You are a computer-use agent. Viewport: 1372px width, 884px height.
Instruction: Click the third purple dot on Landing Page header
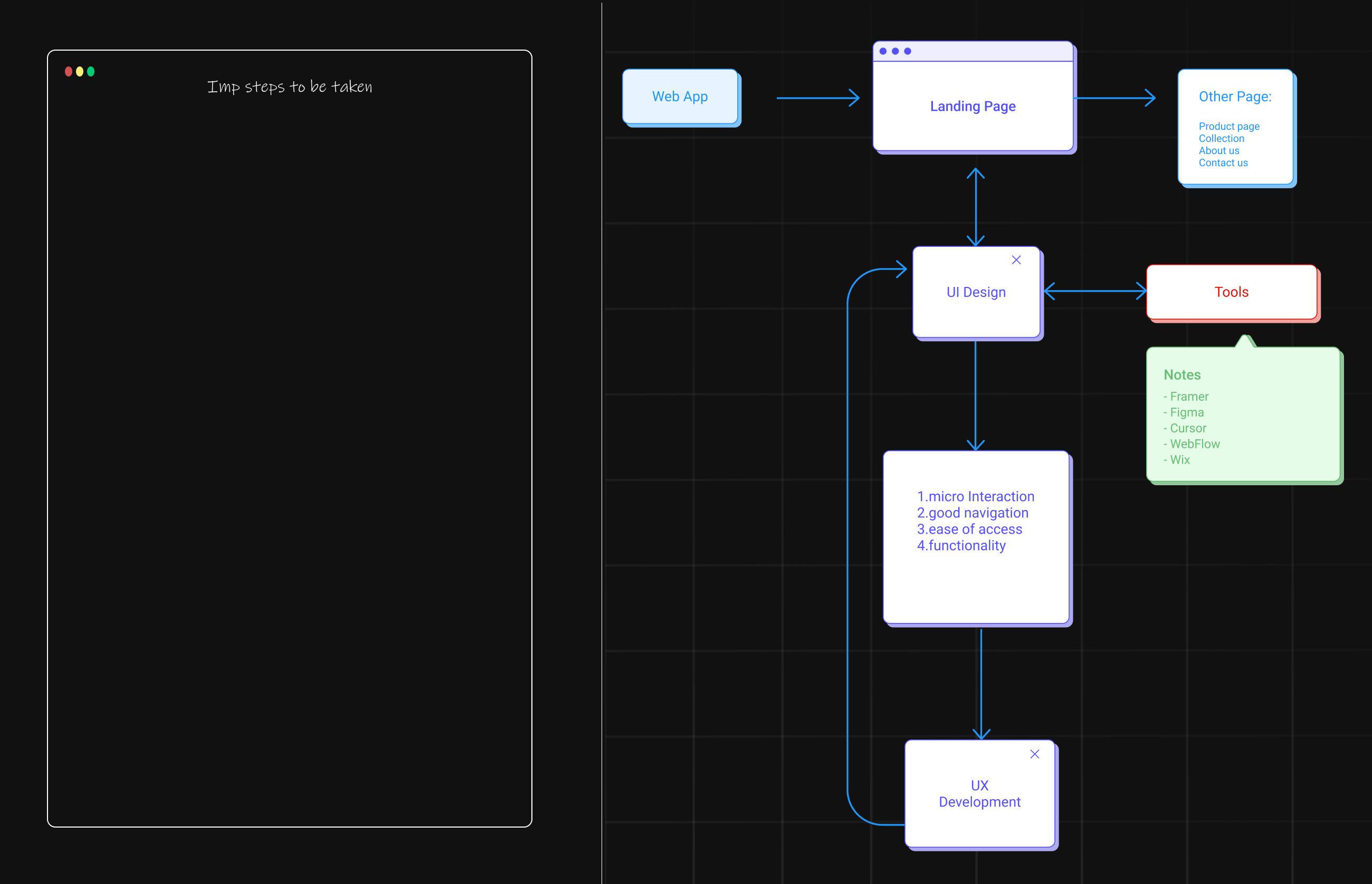(908, 51)
